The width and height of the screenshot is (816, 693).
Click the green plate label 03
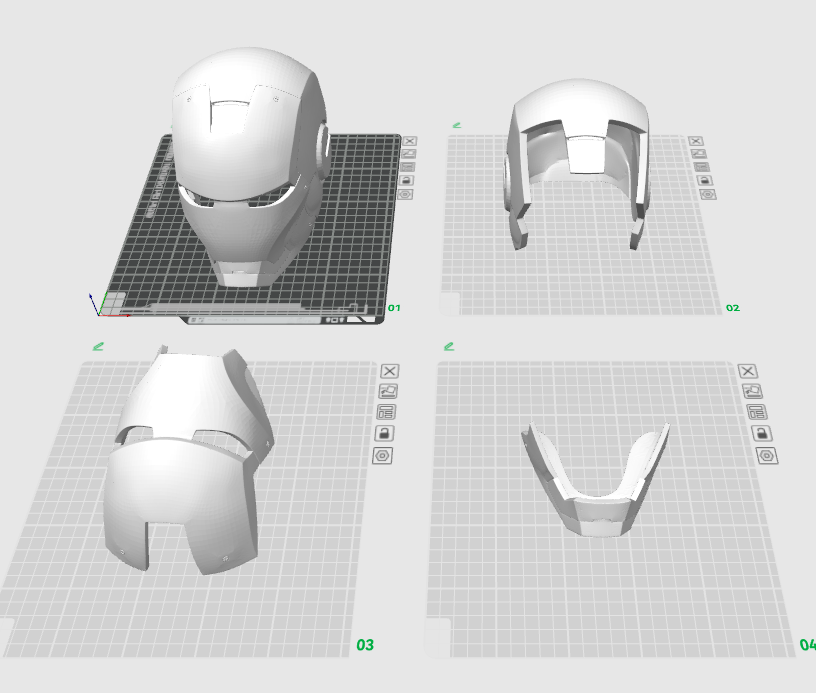coord(365,645)
